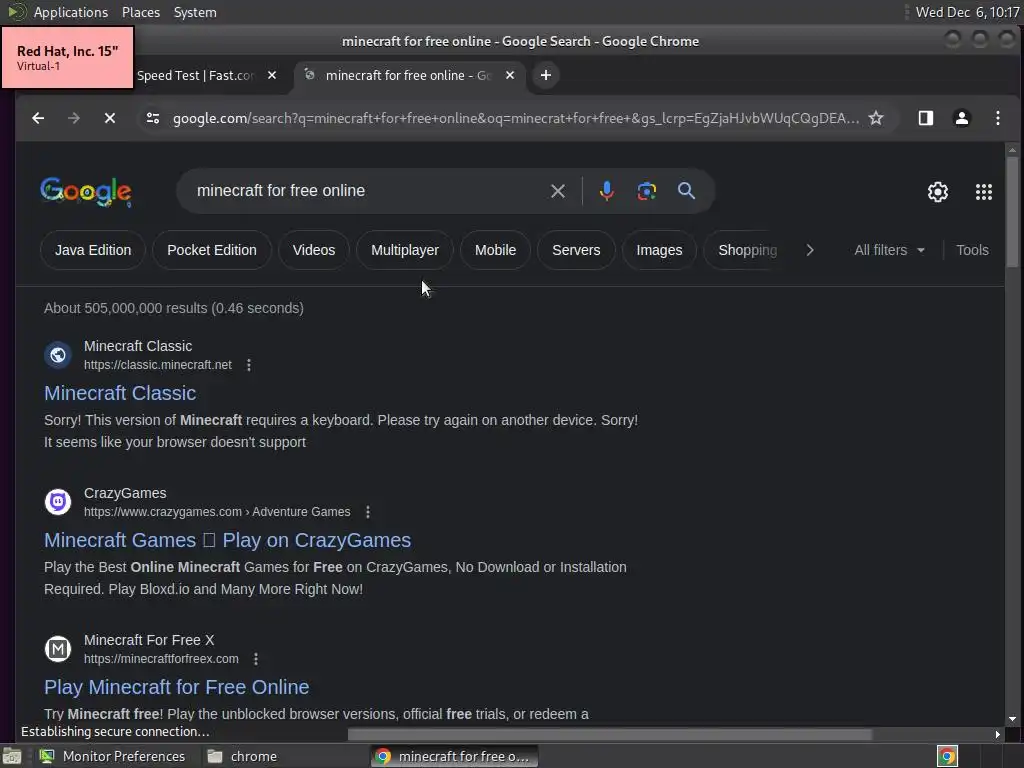Select the Multiplayer filter chip
This screenshot has height=768, width=1024.
405,250
